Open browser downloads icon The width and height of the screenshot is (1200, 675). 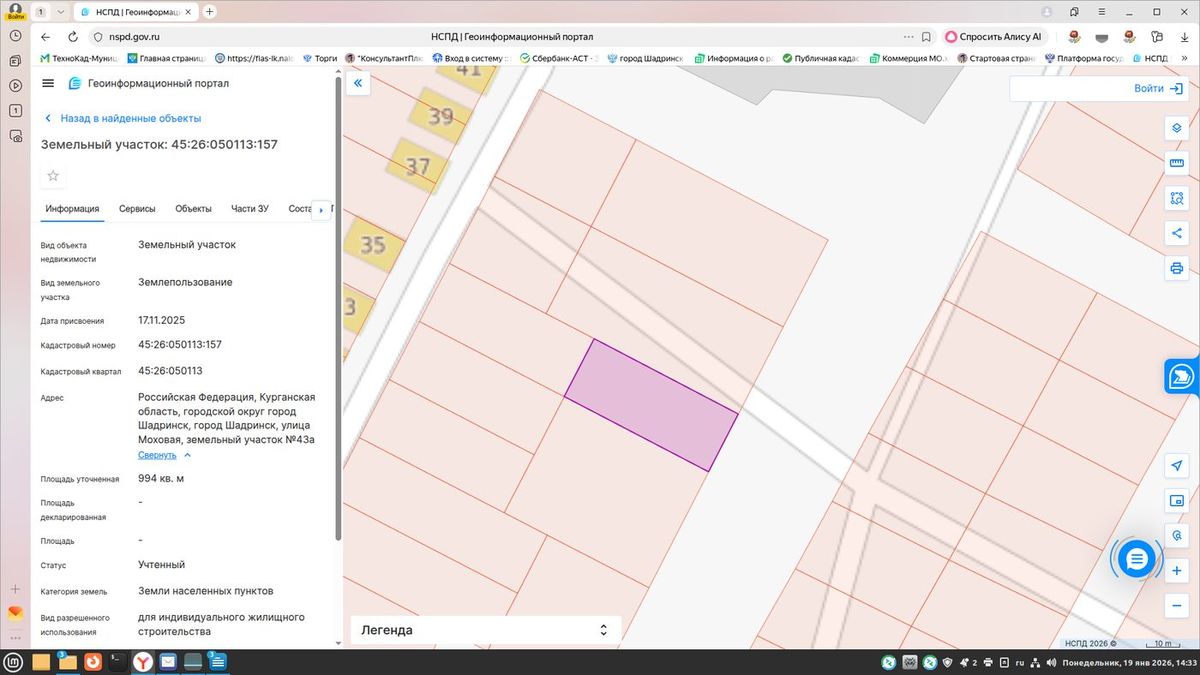point(1184,36)
